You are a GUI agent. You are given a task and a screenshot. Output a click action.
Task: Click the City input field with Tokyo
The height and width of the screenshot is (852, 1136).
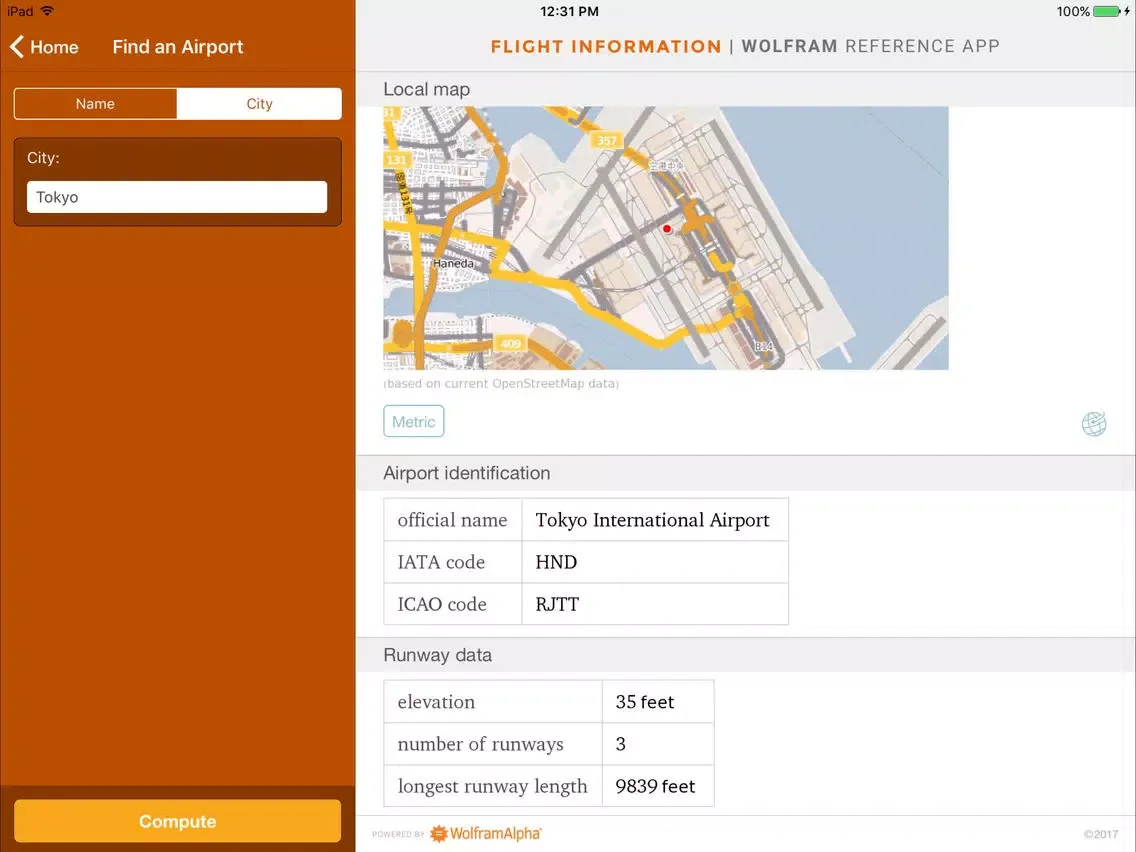[177, 197]
